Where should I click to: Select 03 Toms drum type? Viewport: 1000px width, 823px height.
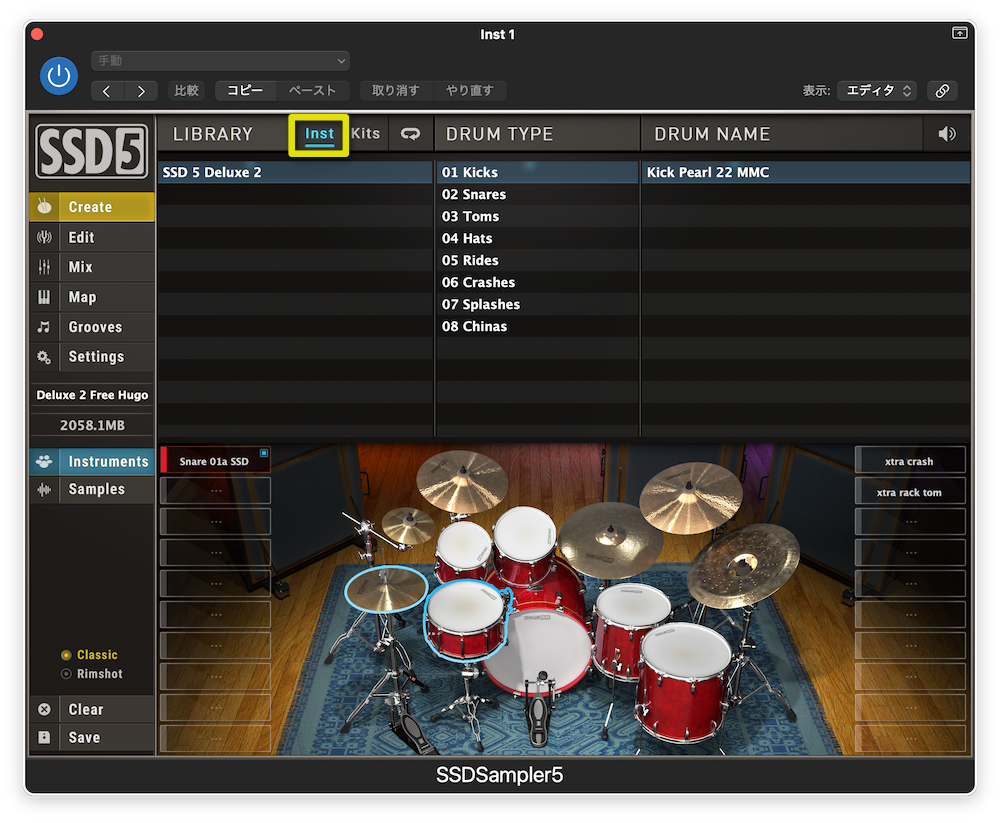[x=536, y=216]
